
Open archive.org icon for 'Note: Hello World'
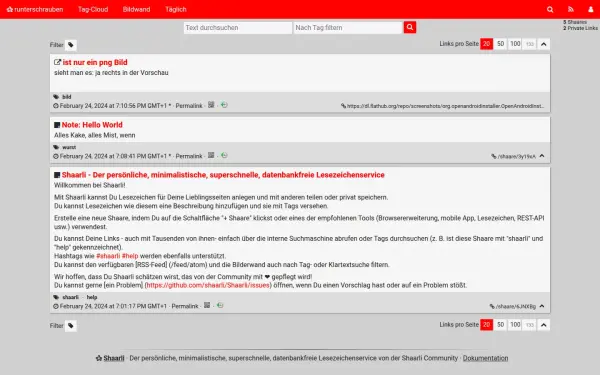(x=224, y=155)
